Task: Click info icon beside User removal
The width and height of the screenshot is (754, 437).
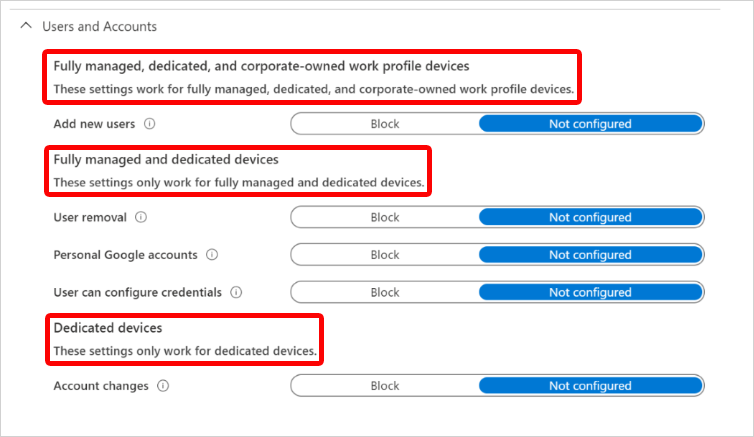Action: [x=141, y=217]
